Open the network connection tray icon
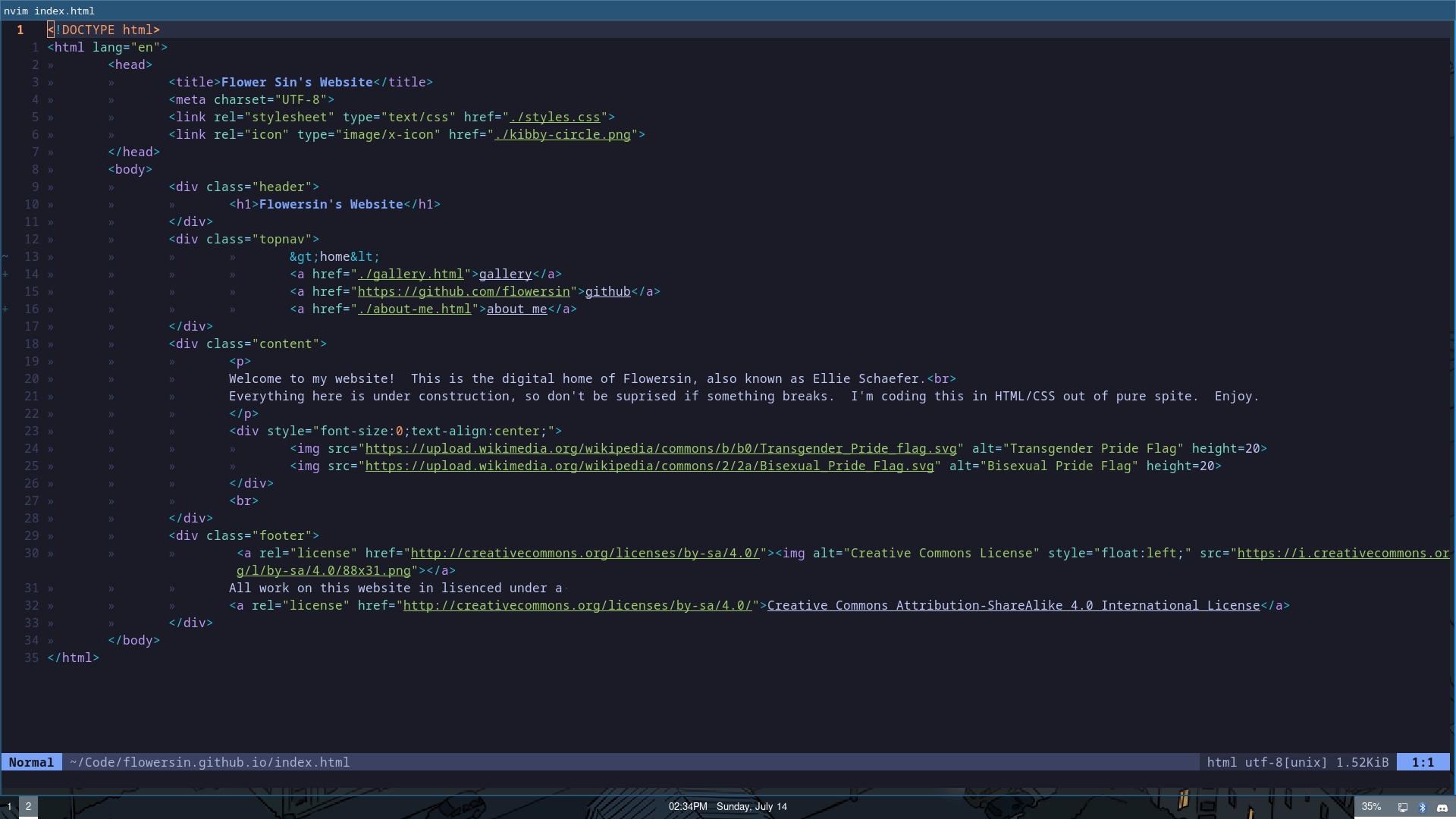Viewport: 1456px width, 819px height. (x=1403, y=808)
